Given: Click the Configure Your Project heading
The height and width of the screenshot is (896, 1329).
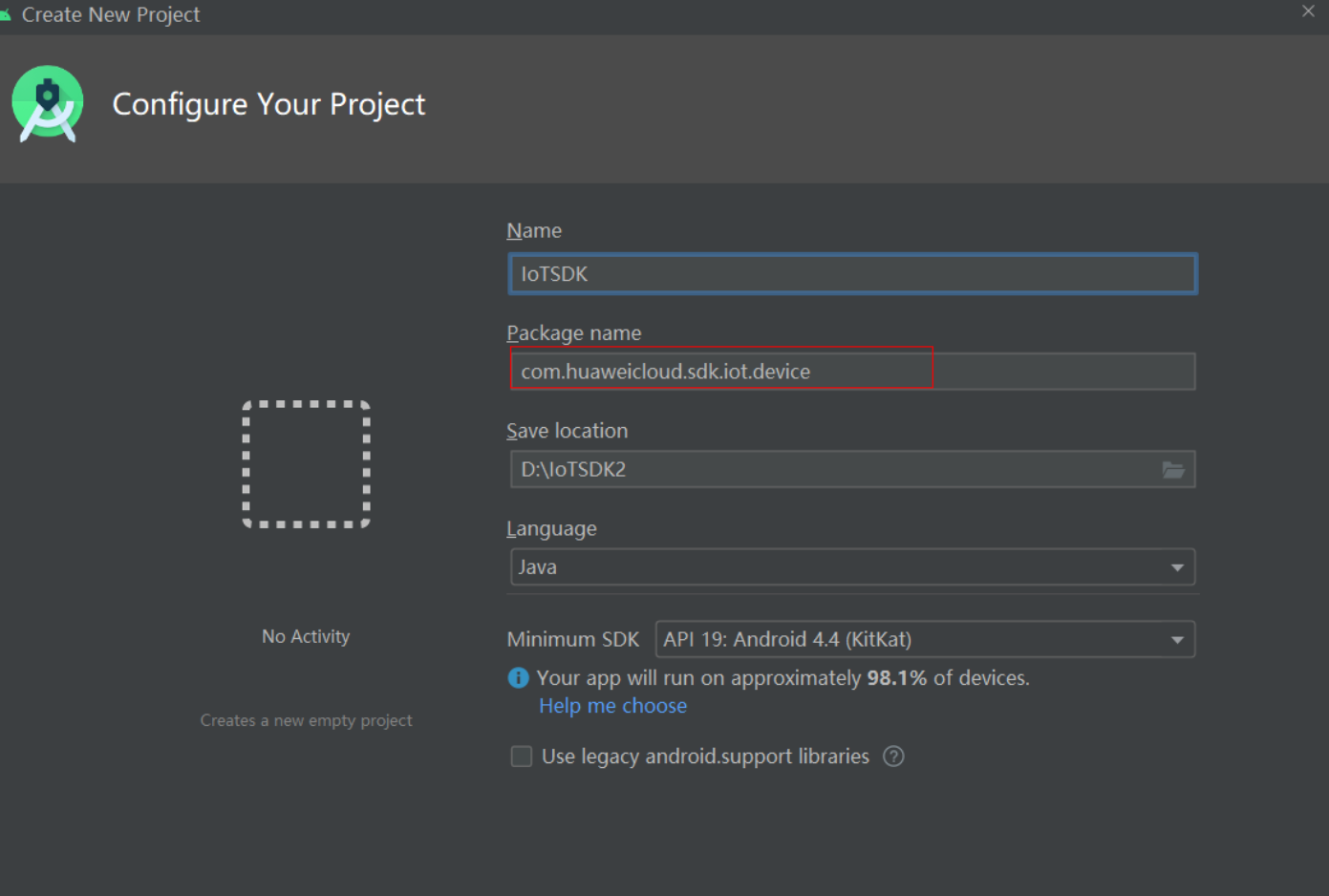Looking at the screenshot, I should tap(268, 103).
